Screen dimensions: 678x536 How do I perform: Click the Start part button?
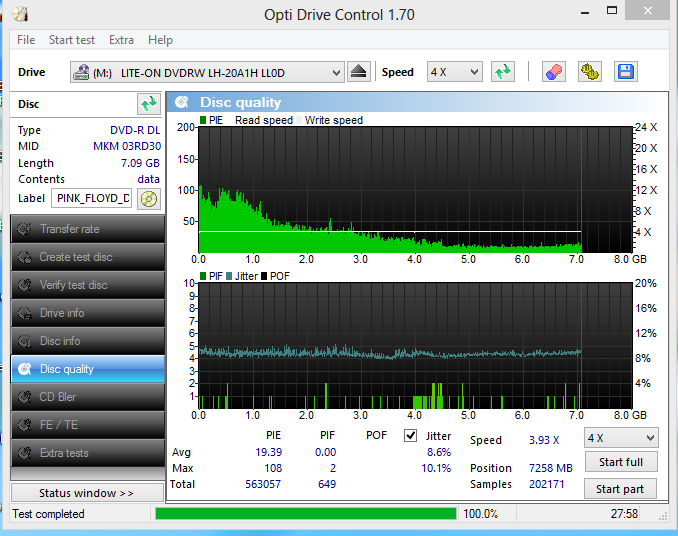620,489
